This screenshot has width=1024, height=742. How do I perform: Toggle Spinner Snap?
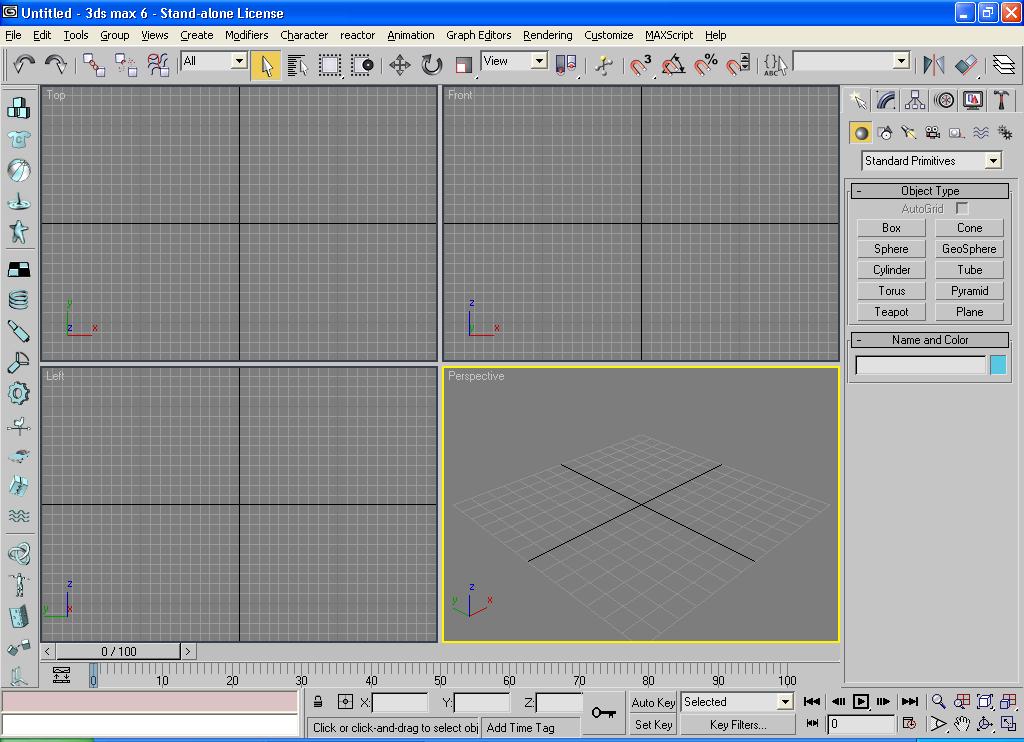tap(738, 65)
